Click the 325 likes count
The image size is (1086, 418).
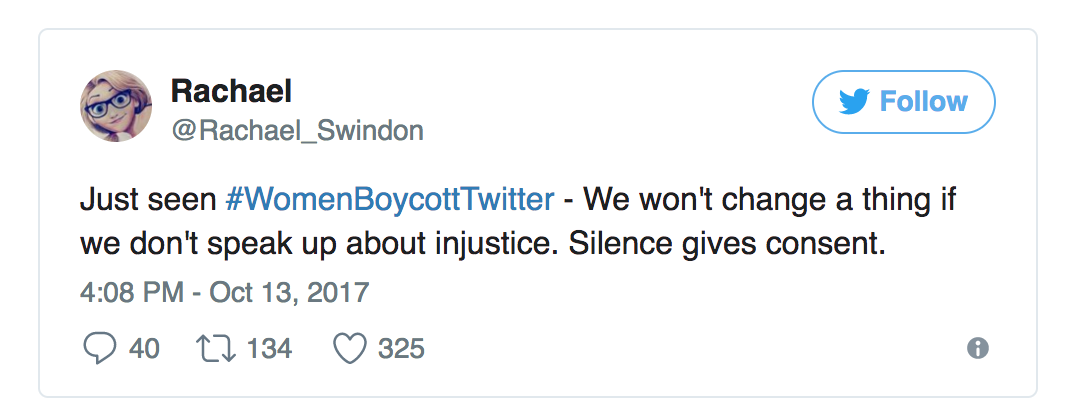(401, 348)
